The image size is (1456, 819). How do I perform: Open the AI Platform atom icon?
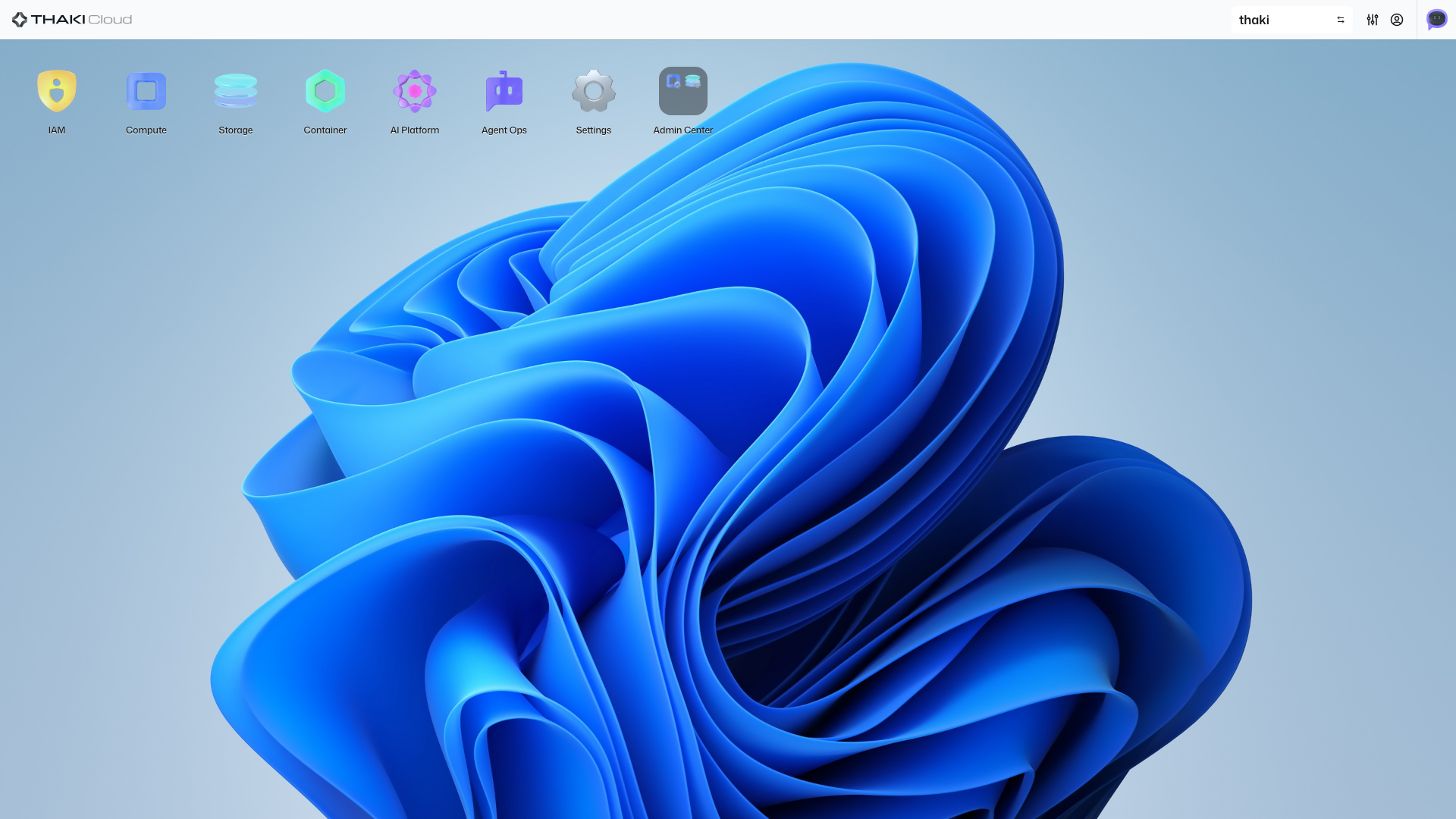click(x=415, y=91)
